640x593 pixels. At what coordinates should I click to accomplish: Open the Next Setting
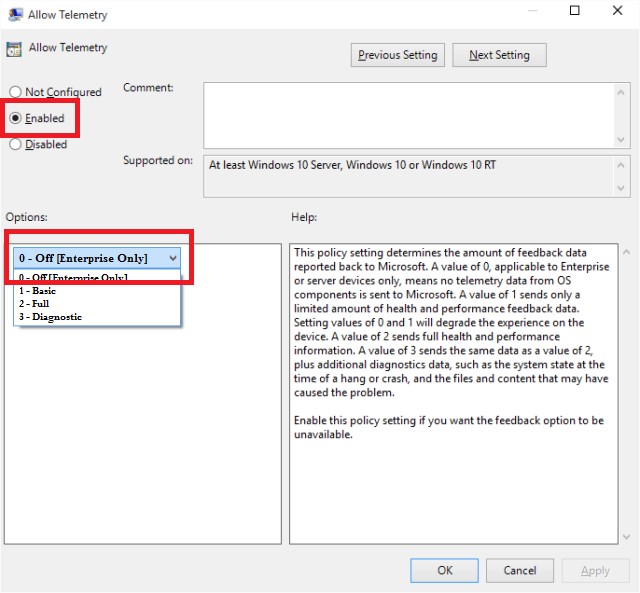(499, 55)
